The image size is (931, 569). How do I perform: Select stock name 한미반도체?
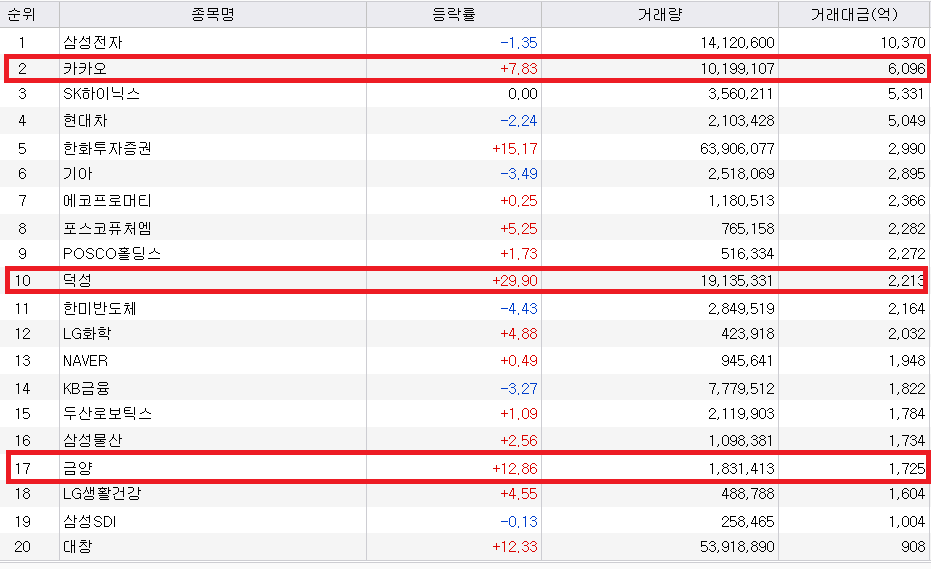coord(100,308)
